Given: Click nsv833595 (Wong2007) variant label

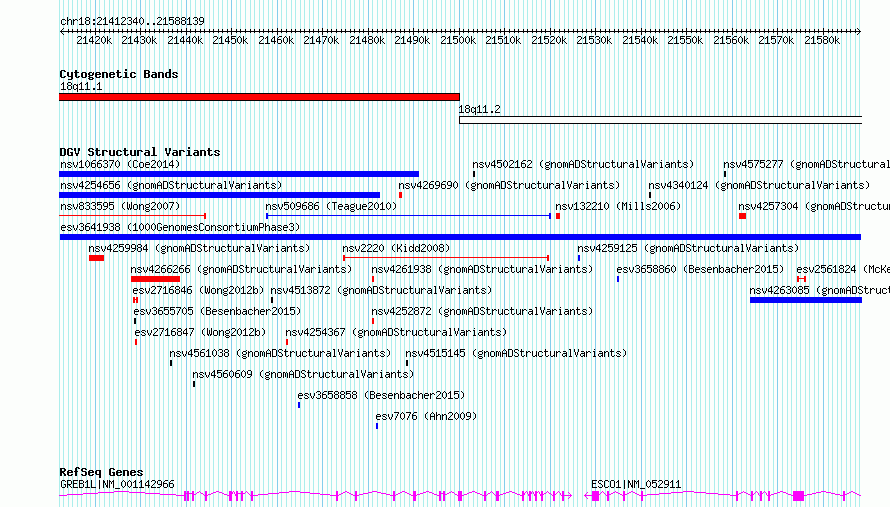Looking at the screenshot, I should [120, 206].
